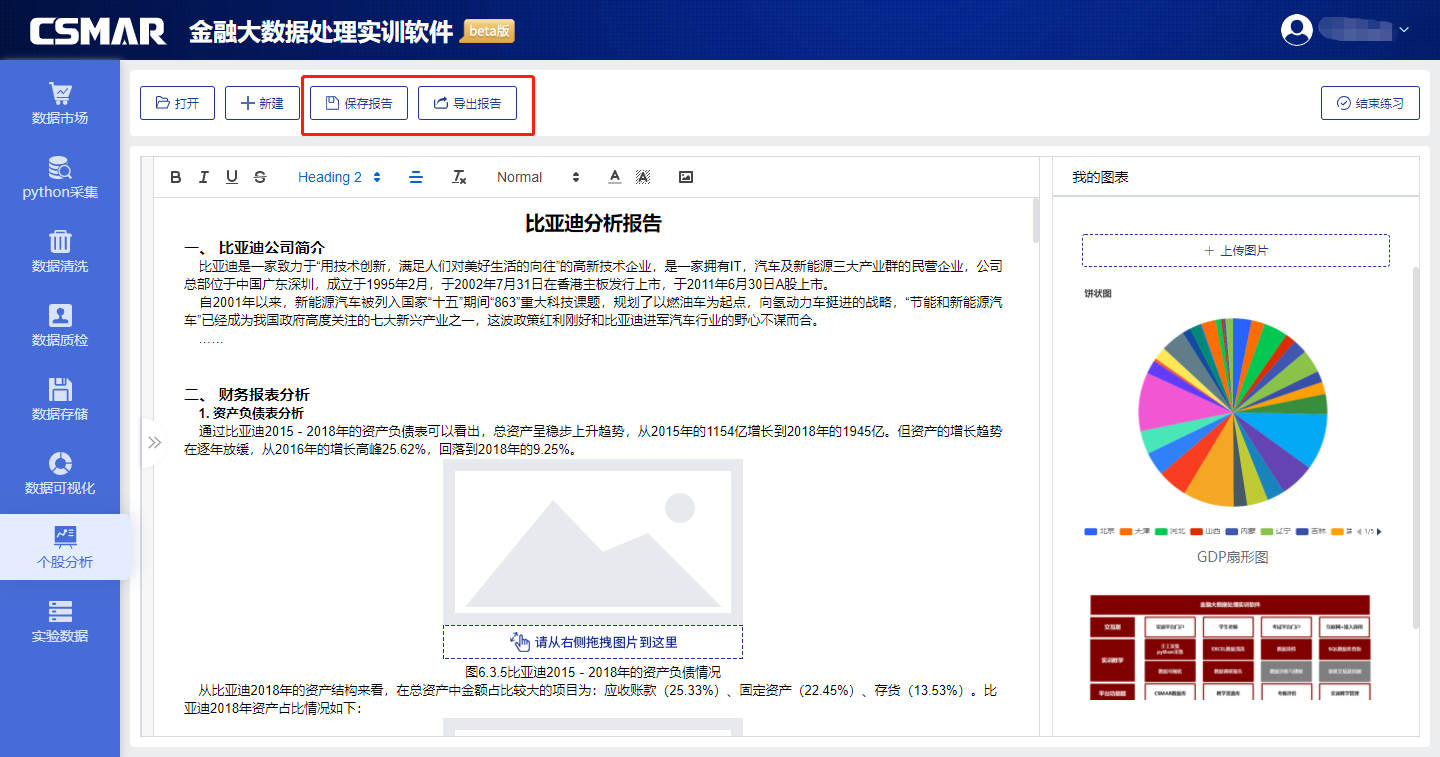
Task: Open the Heading 2 dropdown
Action: [339, 177]
